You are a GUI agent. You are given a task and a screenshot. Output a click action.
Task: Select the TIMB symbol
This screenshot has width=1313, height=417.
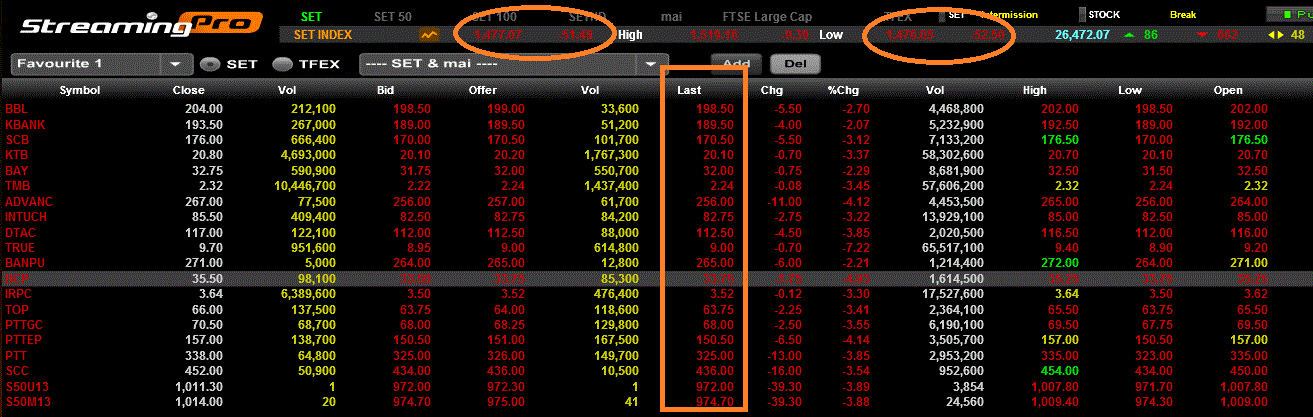(x=19, y=186)
